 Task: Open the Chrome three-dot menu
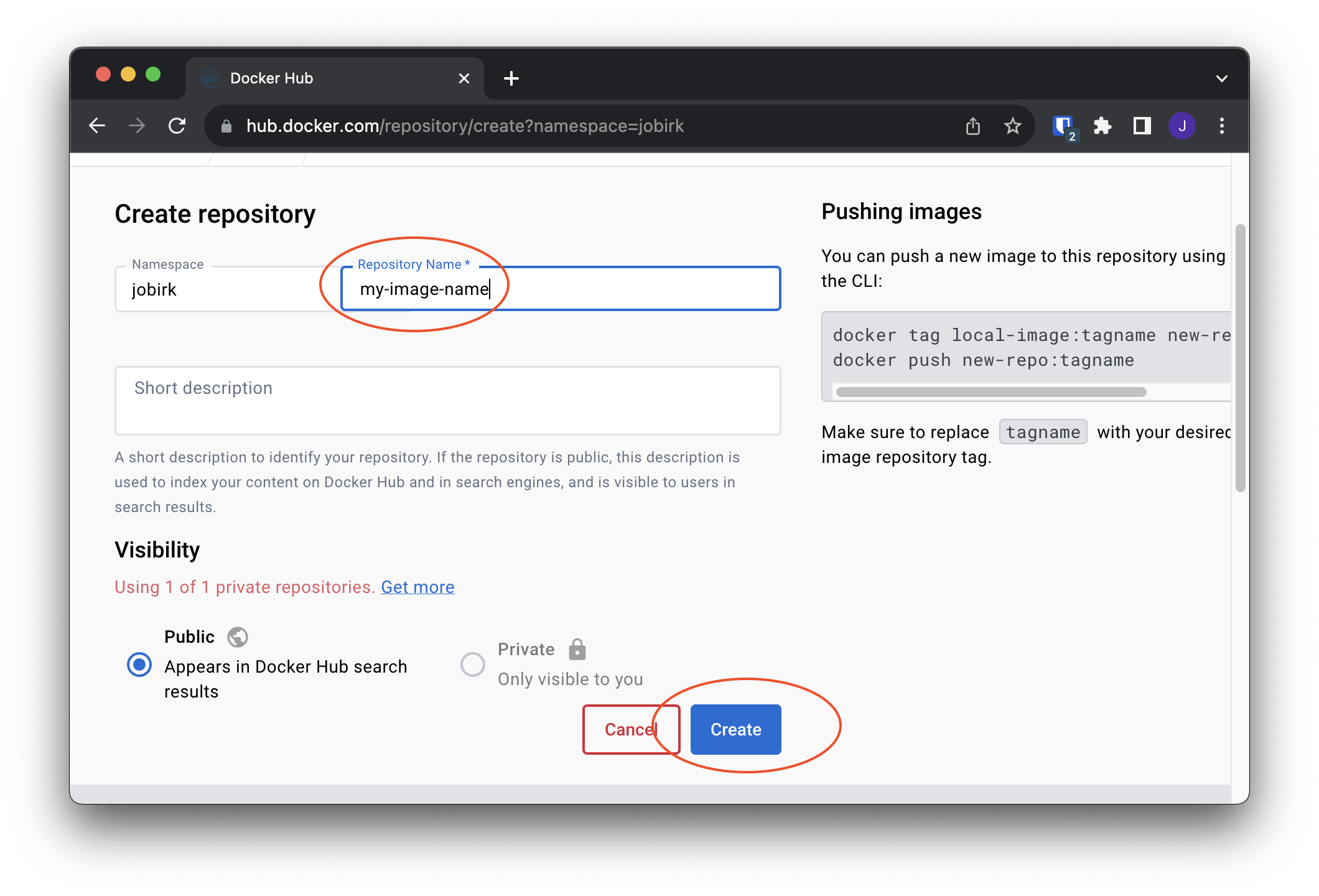(x=1222, y=126)
